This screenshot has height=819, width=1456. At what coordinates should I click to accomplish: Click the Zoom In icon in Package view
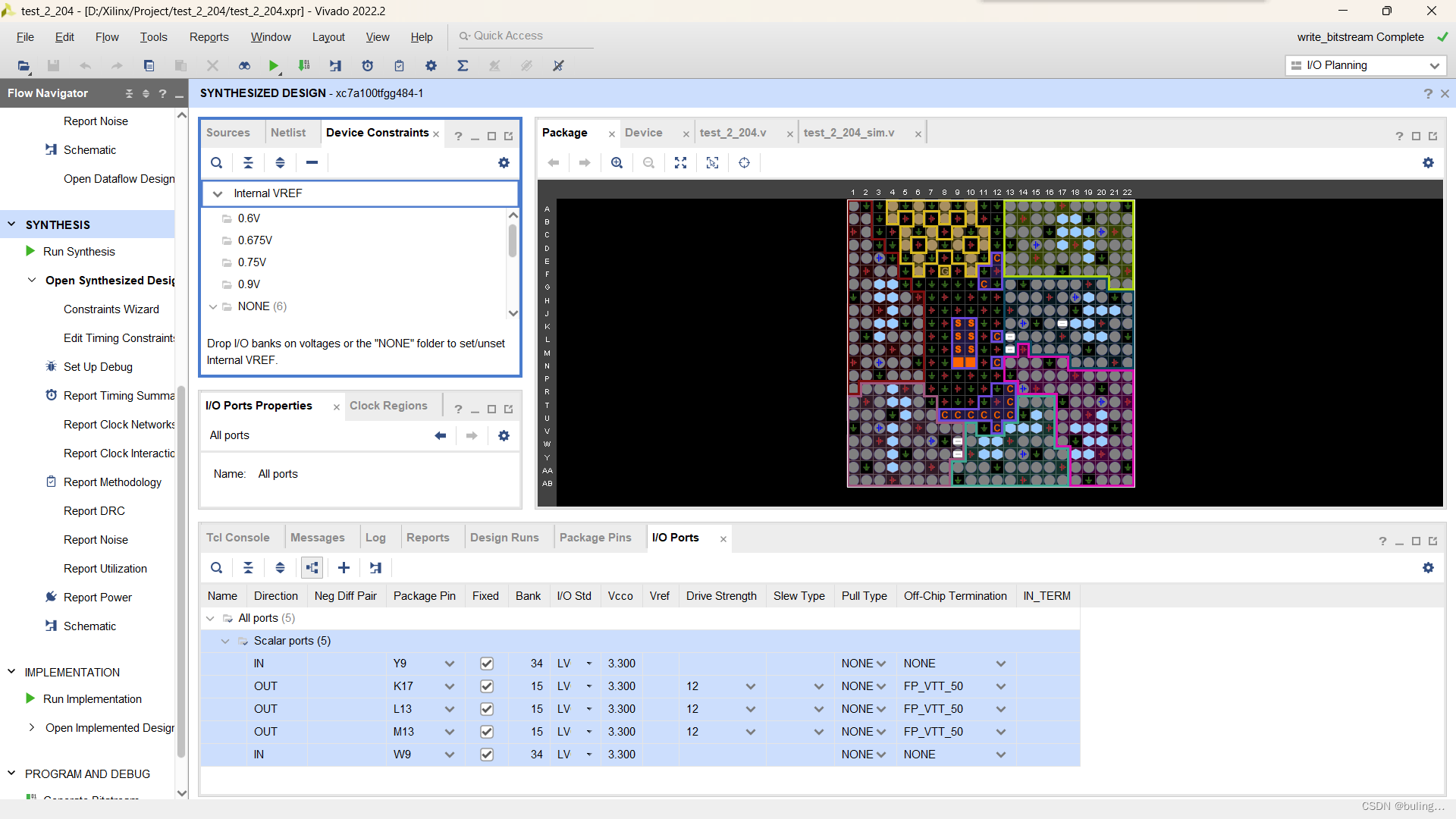617,163
